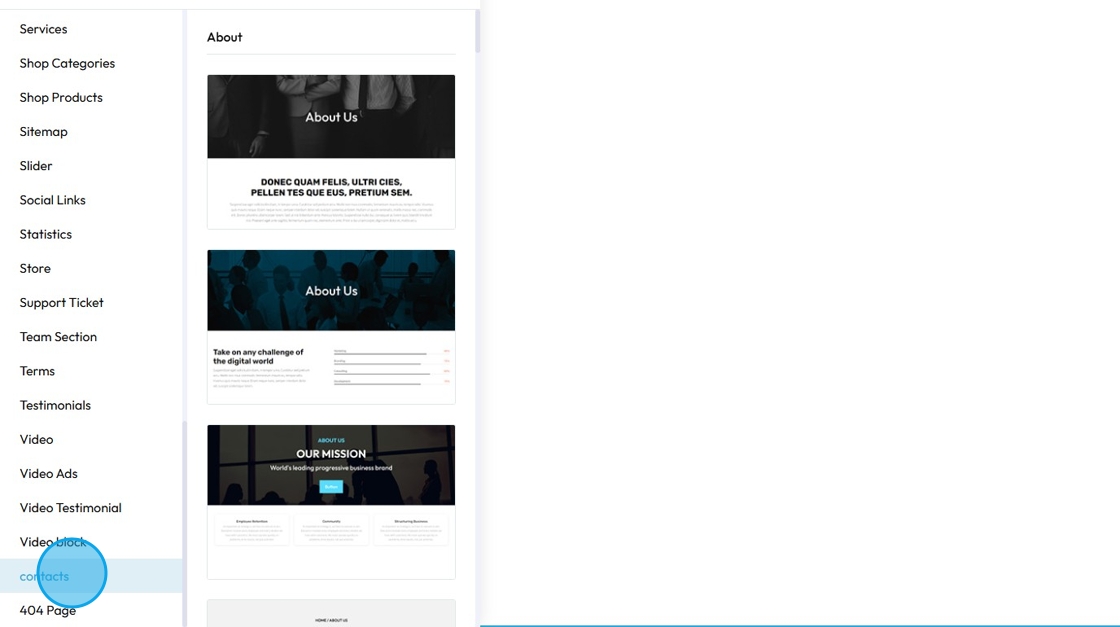Select the Slider category
Image resolution: width=1120 pixels, height=627 pixels.
[x=36, y=166]
